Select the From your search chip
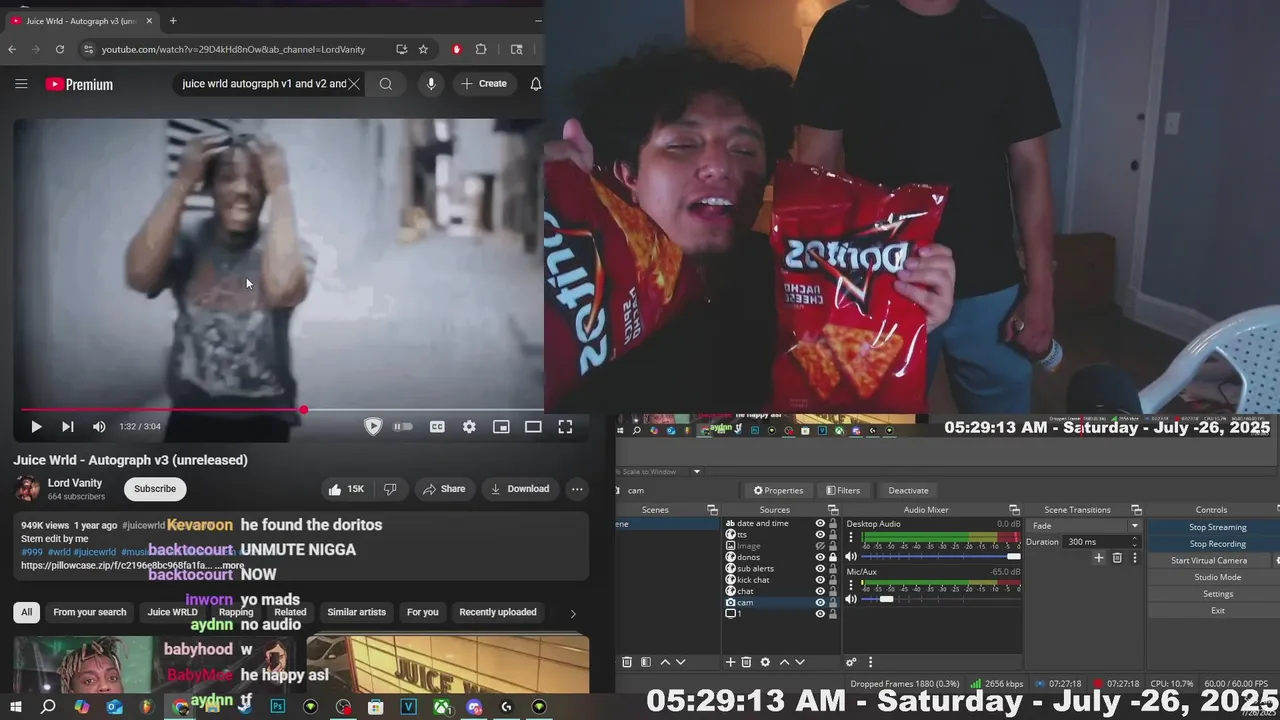The image size is (1280, 720). (90, 612)
